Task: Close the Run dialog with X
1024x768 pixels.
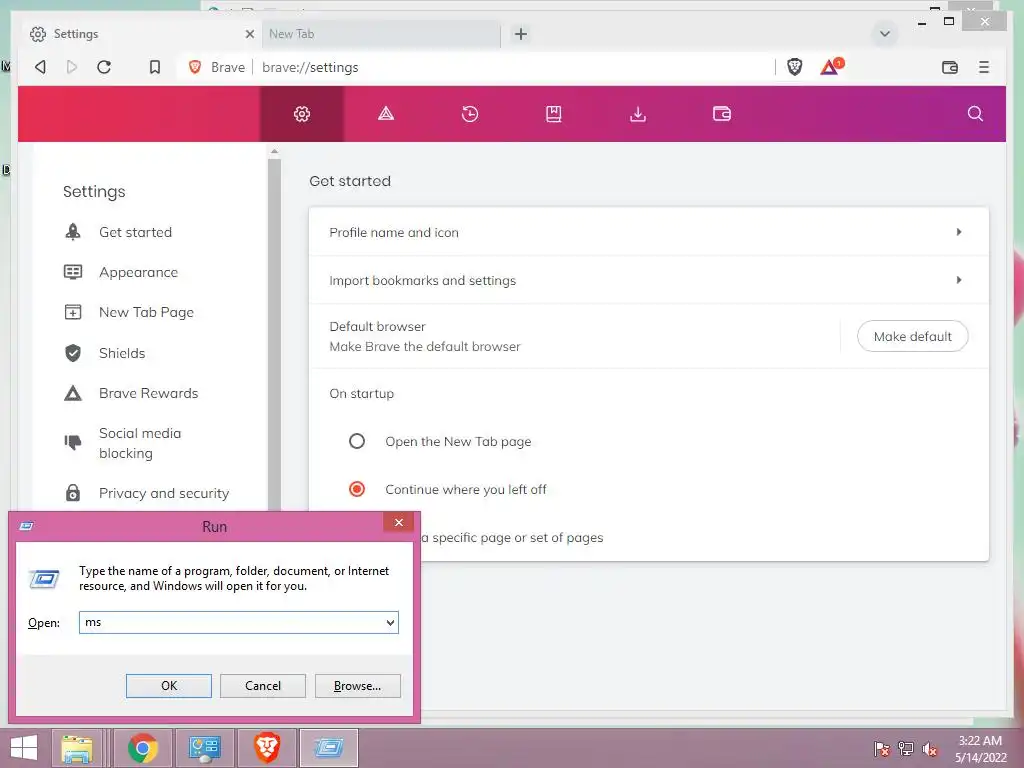Action: point(398,522)
